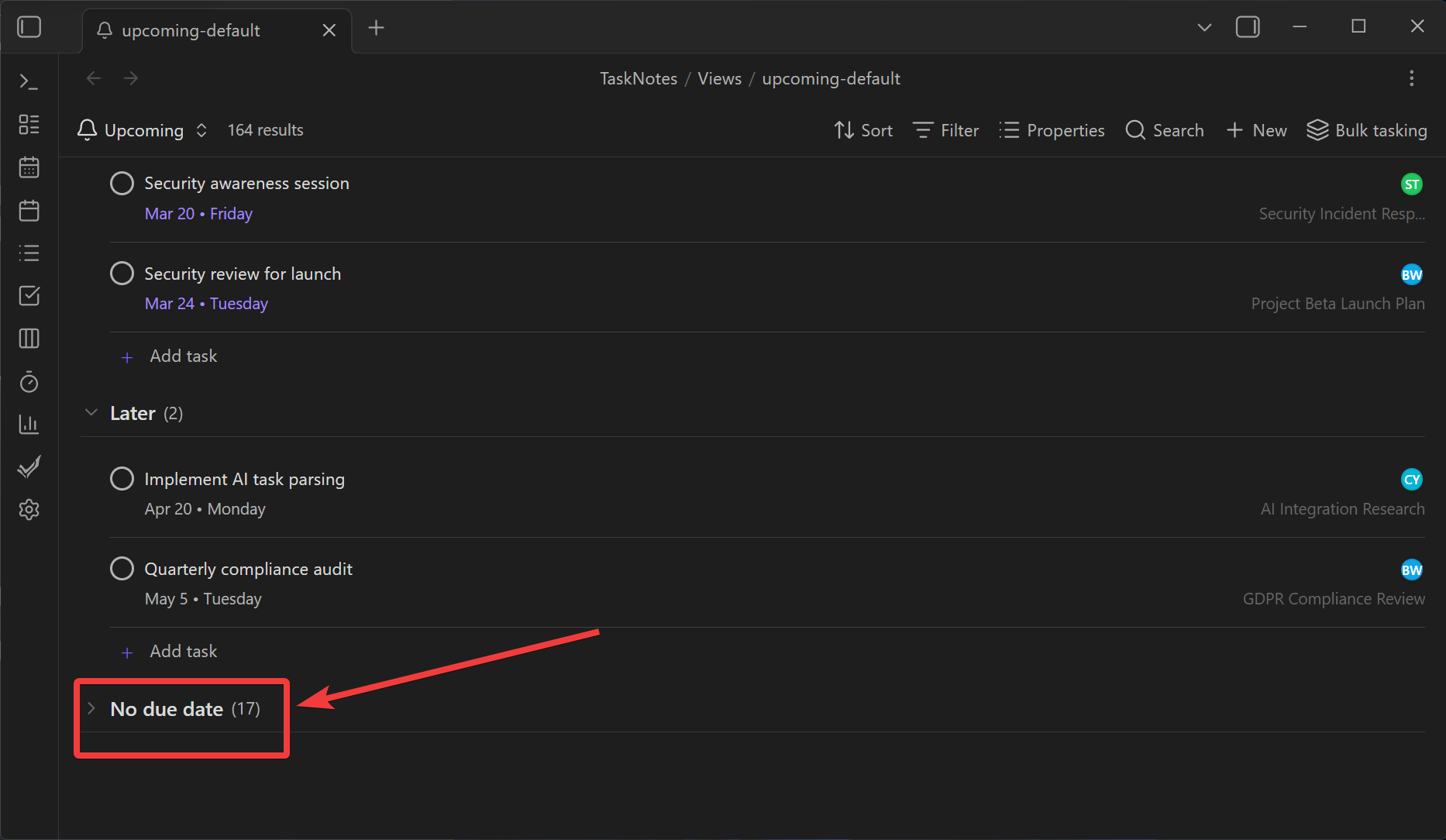Image resolution: width=1446 pixels, height=840 pixels.
Task: Open the three-dot overflow menu
Action: 1411,77
